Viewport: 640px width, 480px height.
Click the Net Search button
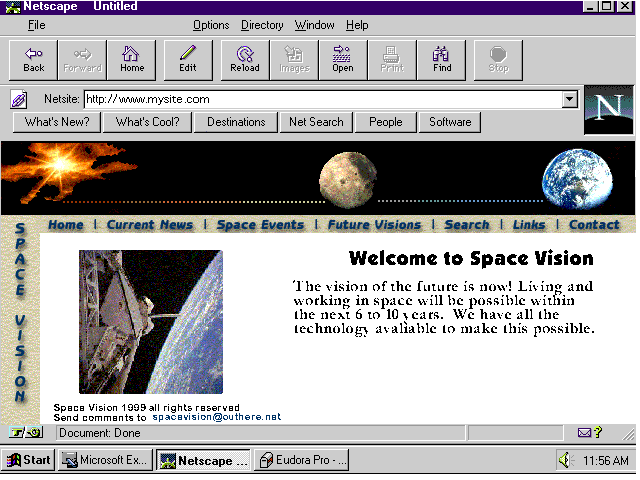316,122
